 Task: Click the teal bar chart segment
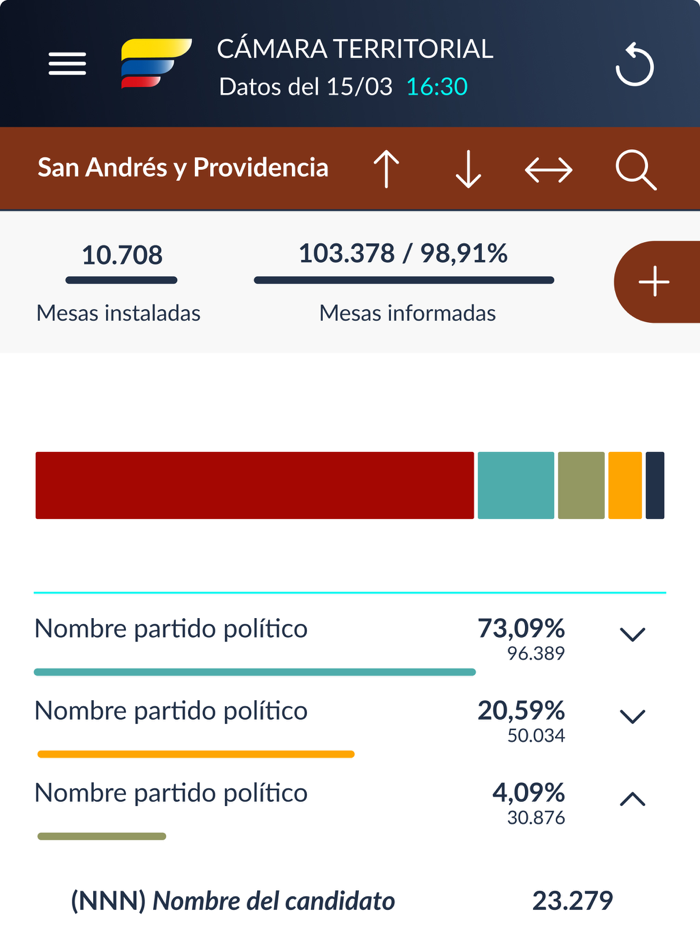[516, 485]
